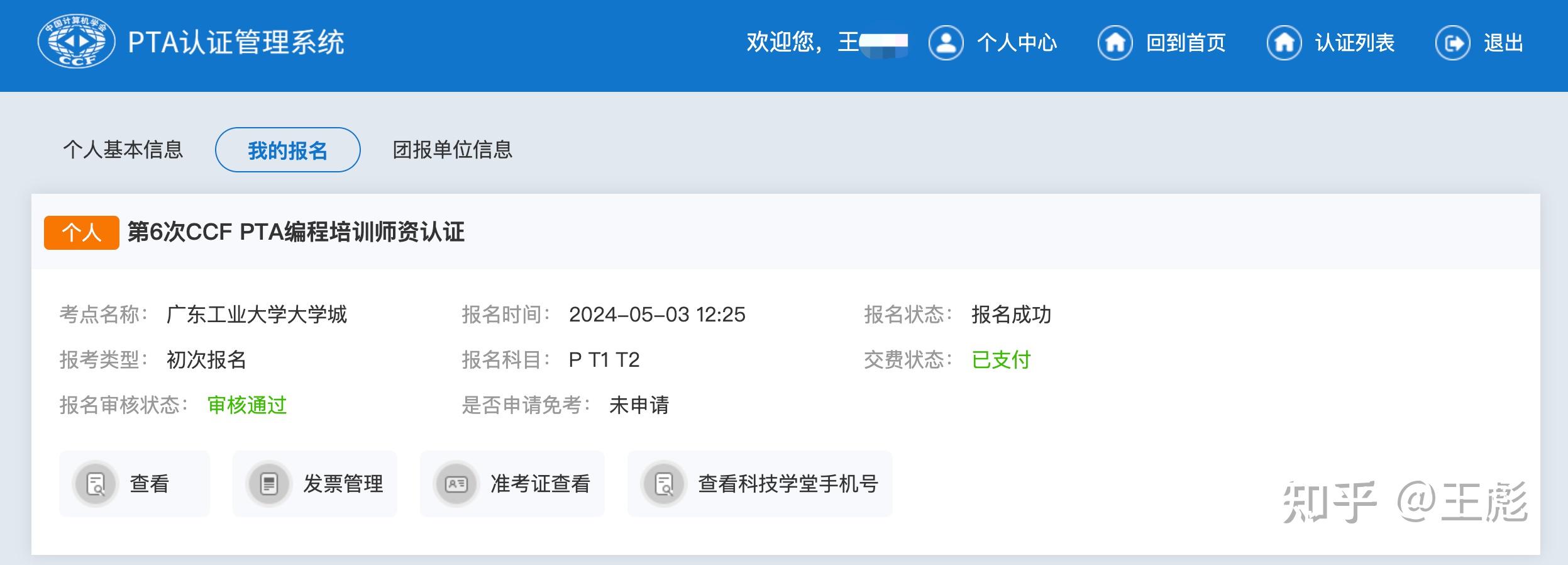Click the magnifier document icon on 查看

[x=96, y=483]
